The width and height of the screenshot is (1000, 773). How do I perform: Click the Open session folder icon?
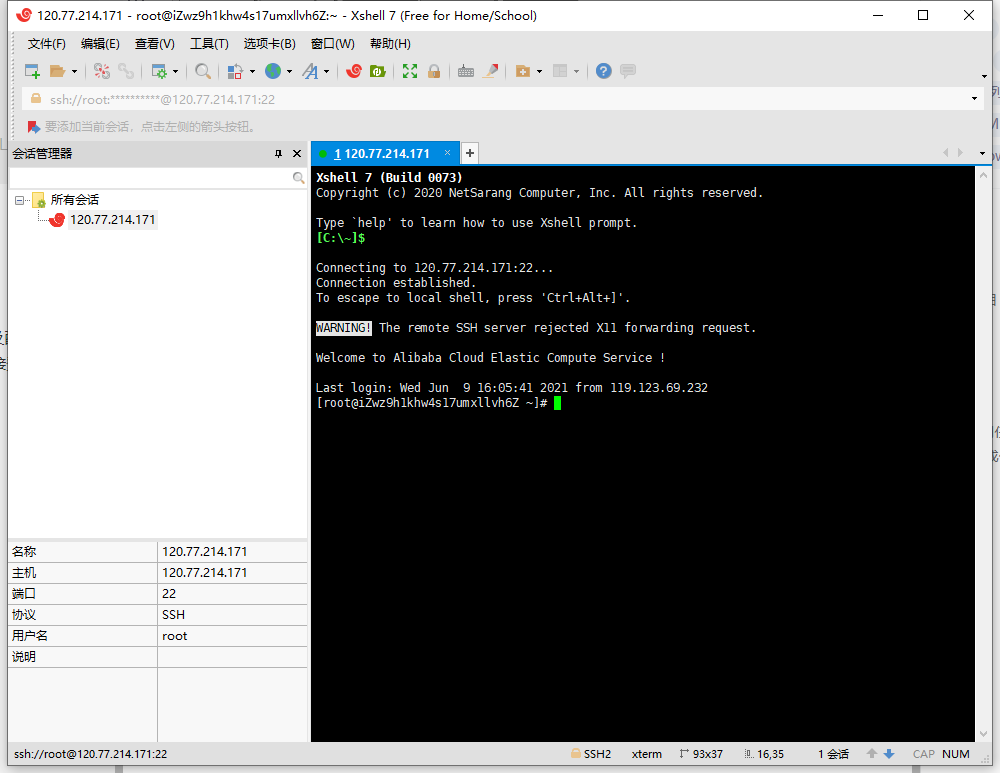(x=57, y=71)
